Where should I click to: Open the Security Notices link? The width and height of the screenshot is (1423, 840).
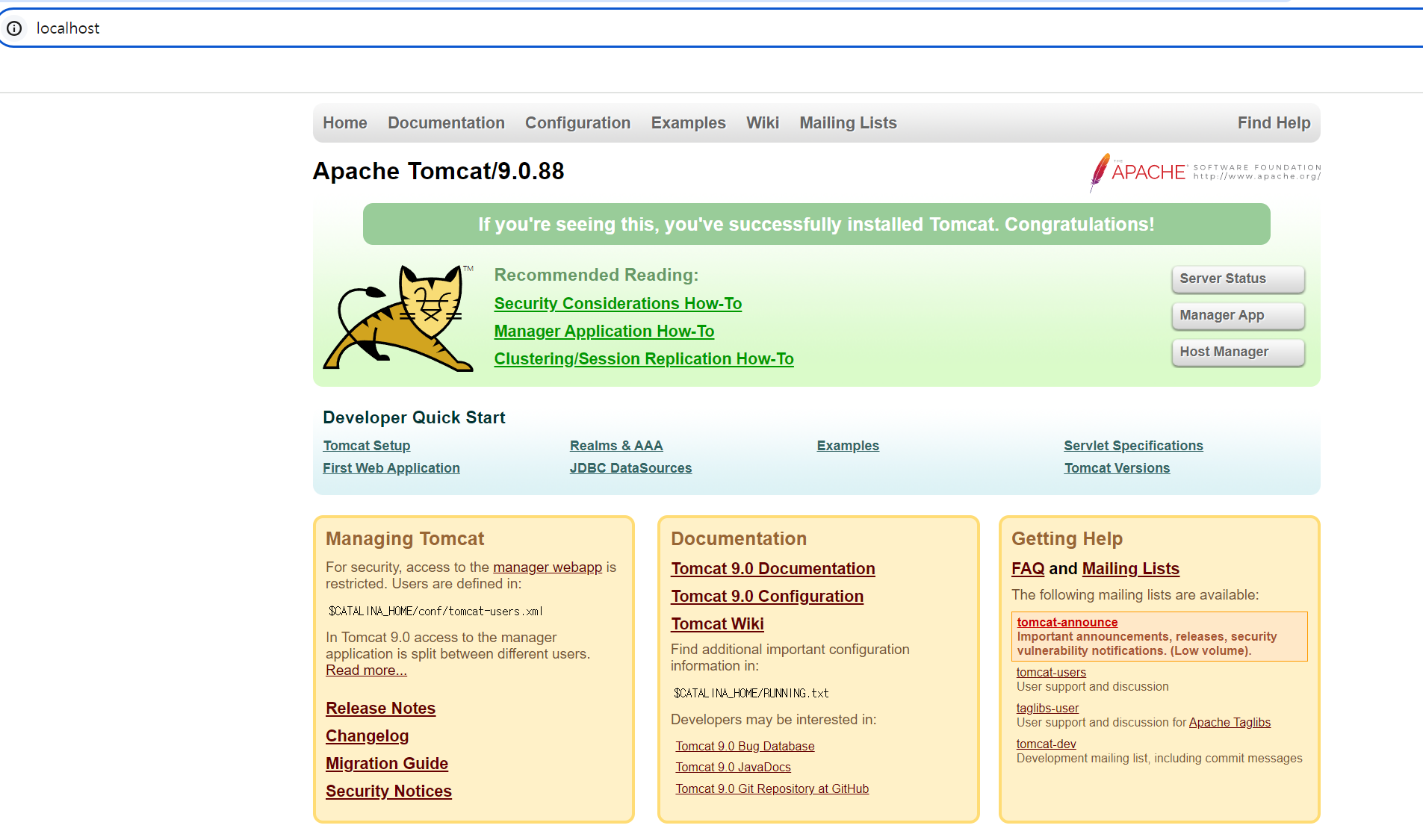pyautogui.click(x=388, y=791)
